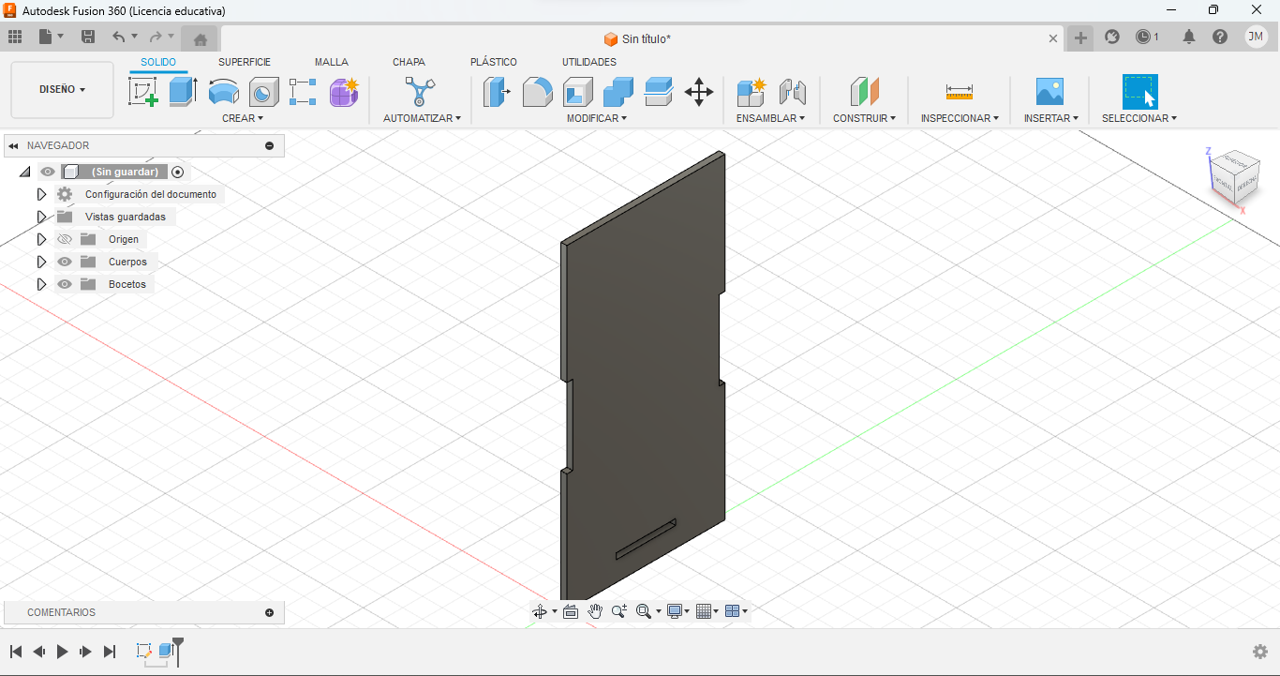Expand the Cuerpos node
This screenshot has width=1280, height=676.
tap(41, 262)
